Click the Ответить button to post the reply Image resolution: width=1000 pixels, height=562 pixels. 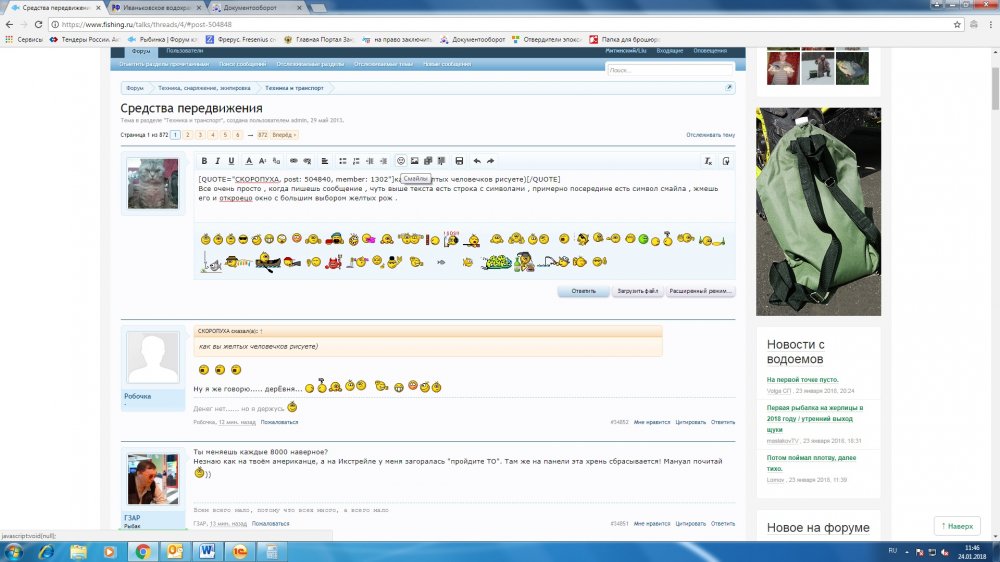(583, 292)
